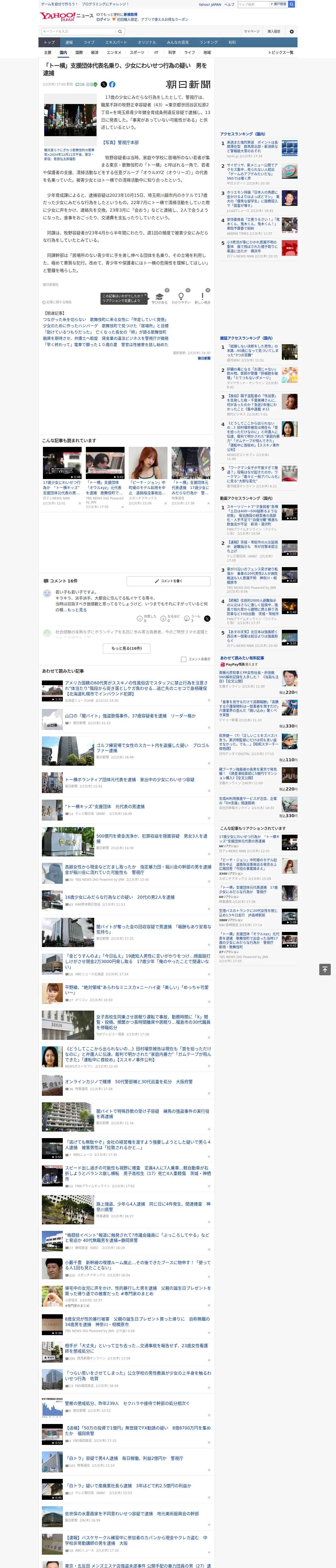Select the 速報 navigation tab
This screenshot has height=1568, width=336.
point(69,43)
